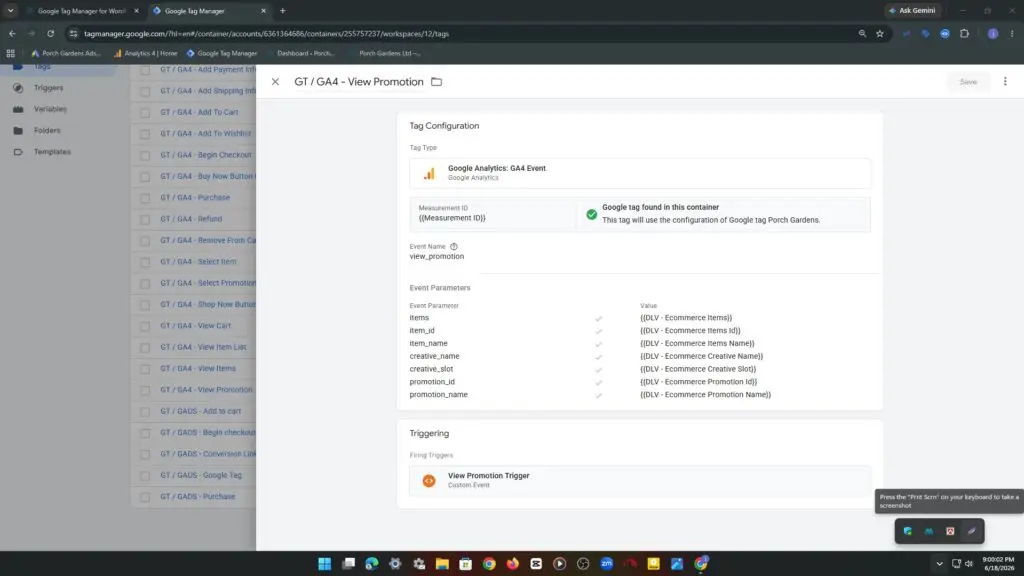Open the clock and date flyout
This screenshot has height=576, width=1024.
(999, 564)
